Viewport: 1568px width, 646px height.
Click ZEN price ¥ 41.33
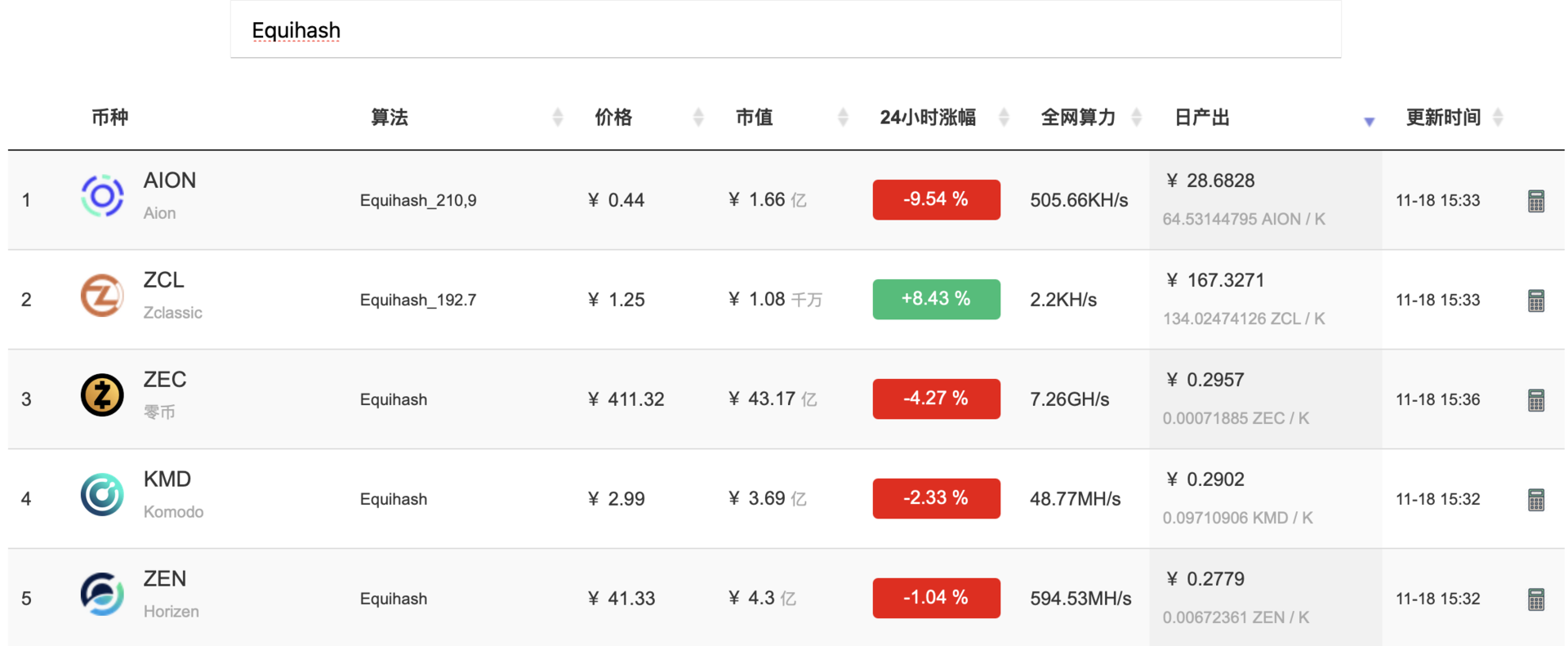[x=621, y=599]
